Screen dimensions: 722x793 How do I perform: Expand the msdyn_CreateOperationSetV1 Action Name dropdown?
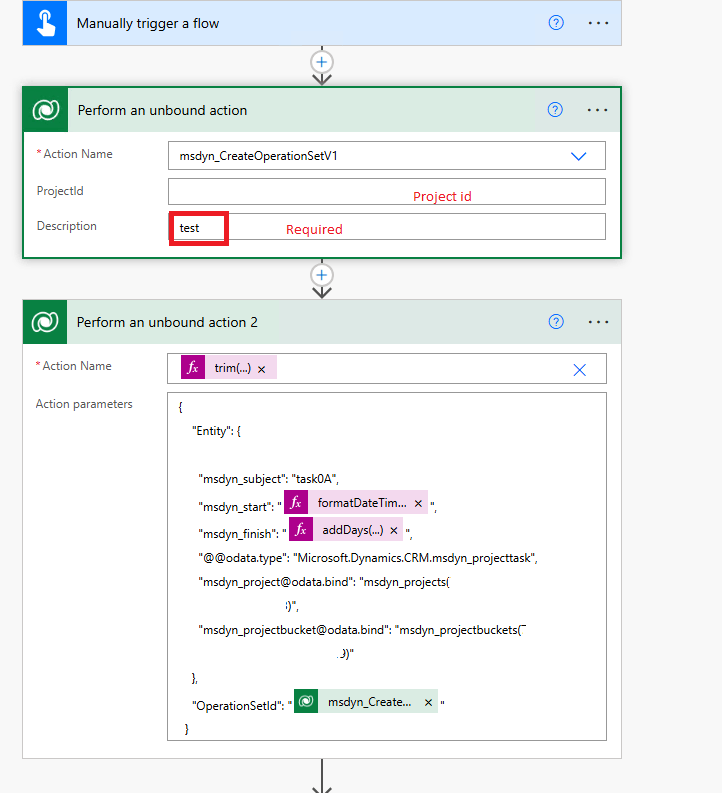click(x=578, y=156)
